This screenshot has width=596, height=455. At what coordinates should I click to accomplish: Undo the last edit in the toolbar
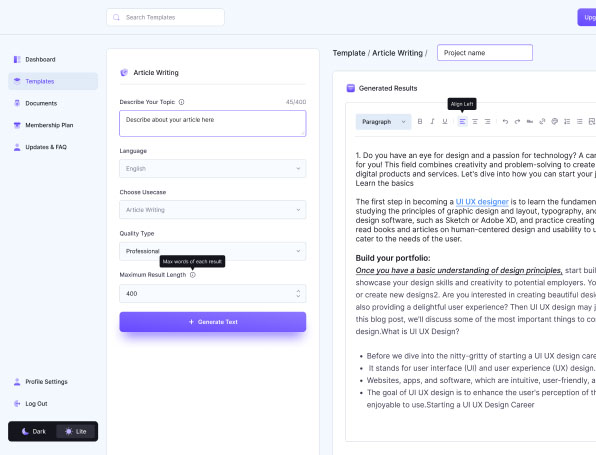pos(505,122)
